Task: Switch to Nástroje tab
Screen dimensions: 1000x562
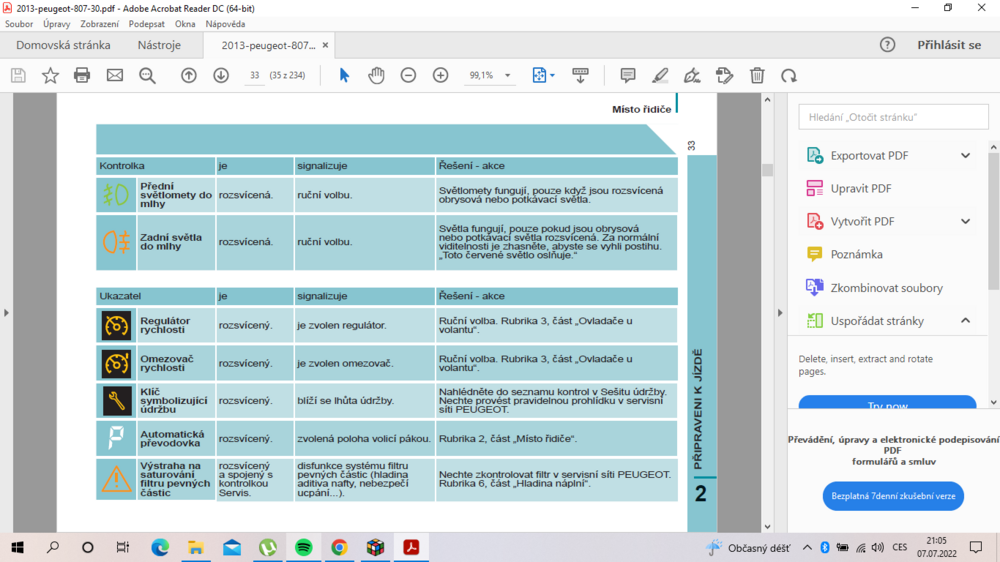Action: (x=159, y=45)
